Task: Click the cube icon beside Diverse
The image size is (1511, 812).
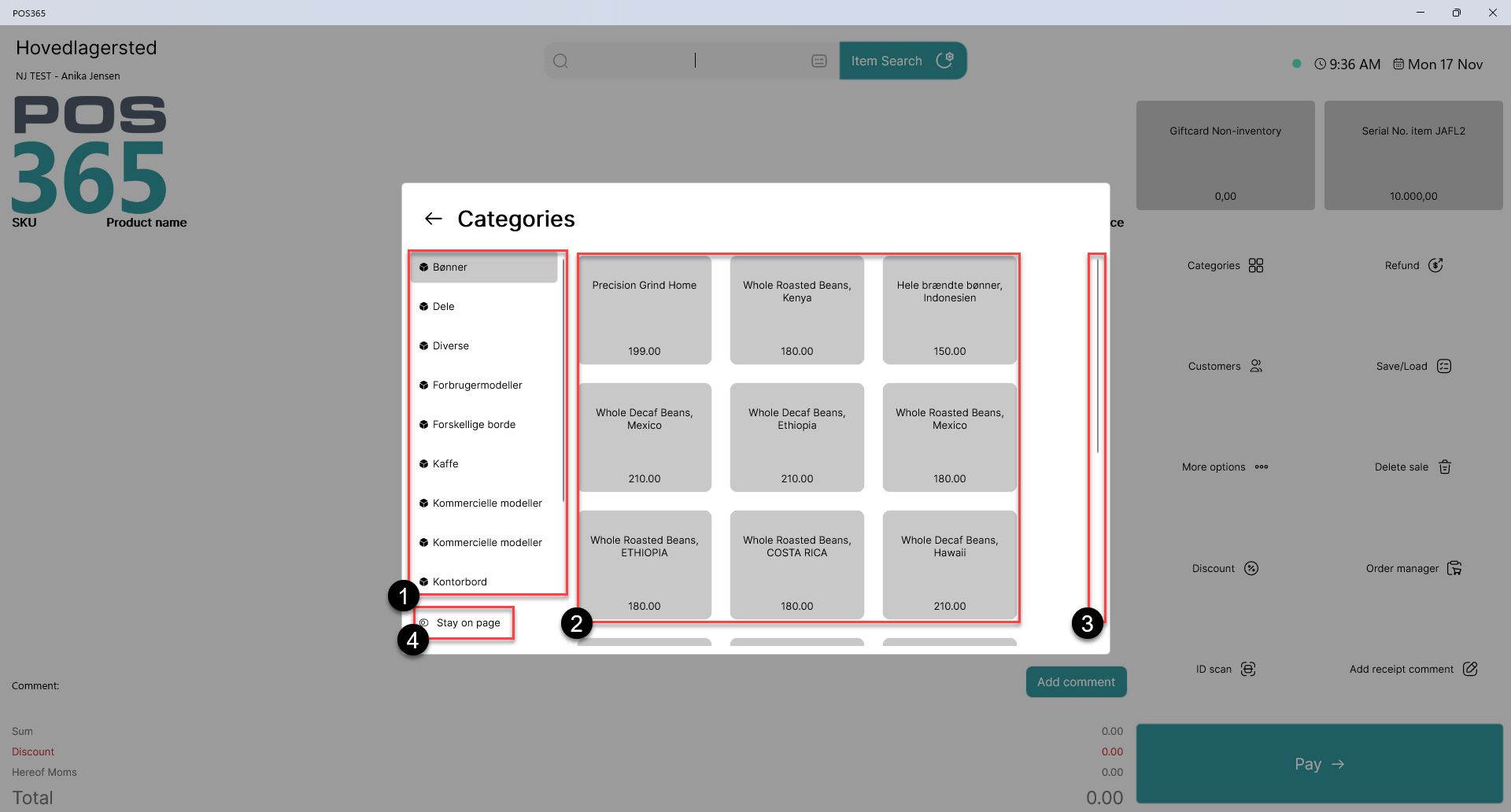Action: [423, 345]
